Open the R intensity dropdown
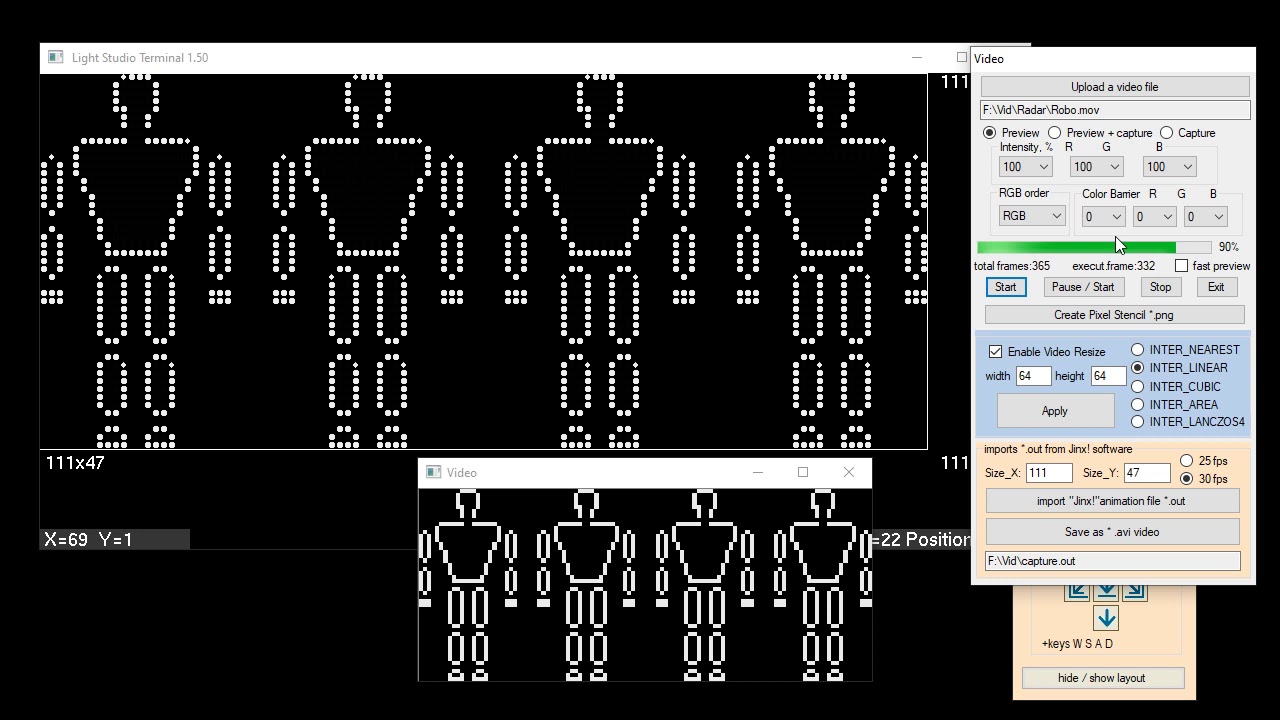 coord(1096,167)
